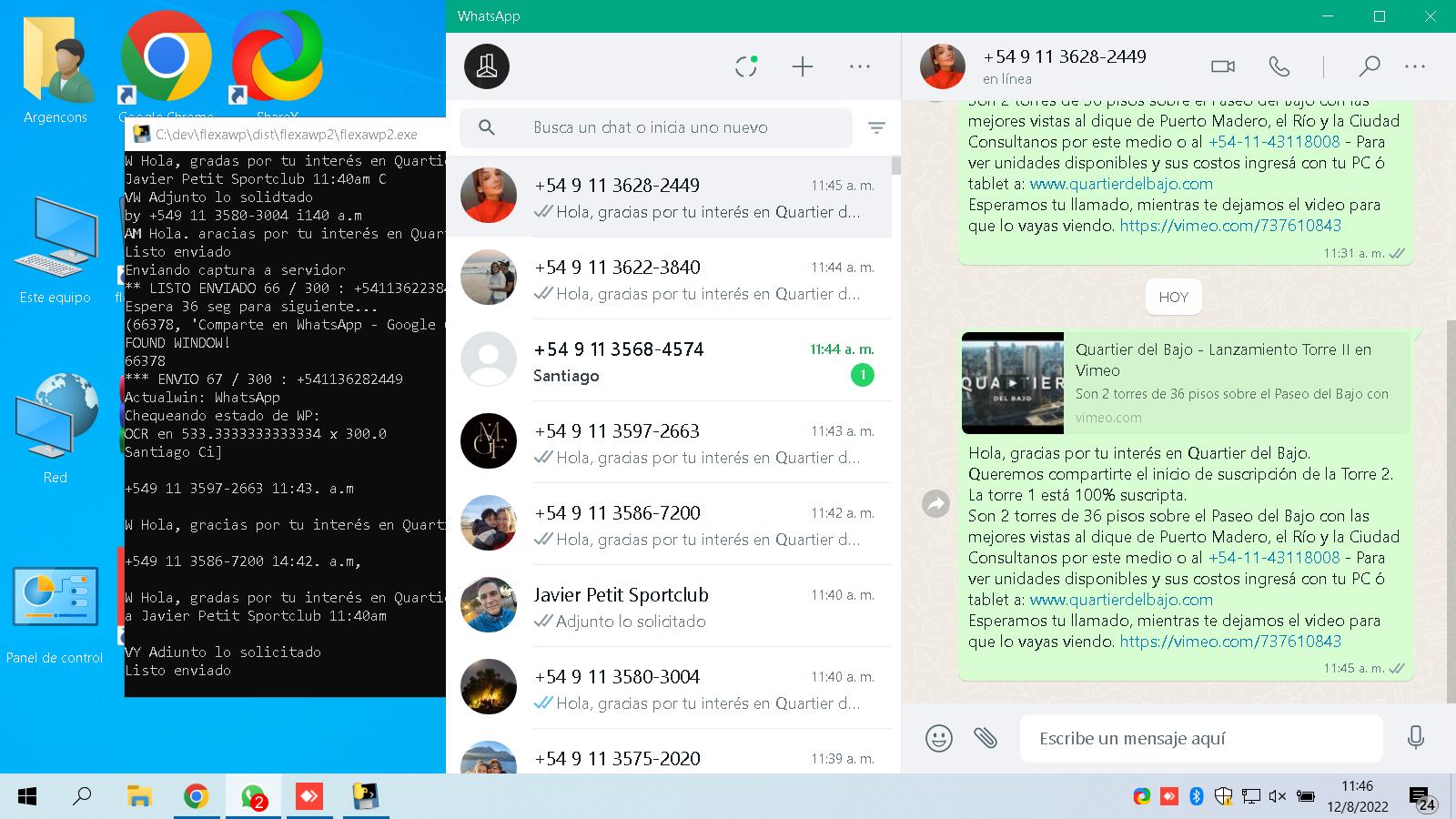Click the flexawp2.exe console title bar
The image size is (1456, 819).
(x=286, y=134)
